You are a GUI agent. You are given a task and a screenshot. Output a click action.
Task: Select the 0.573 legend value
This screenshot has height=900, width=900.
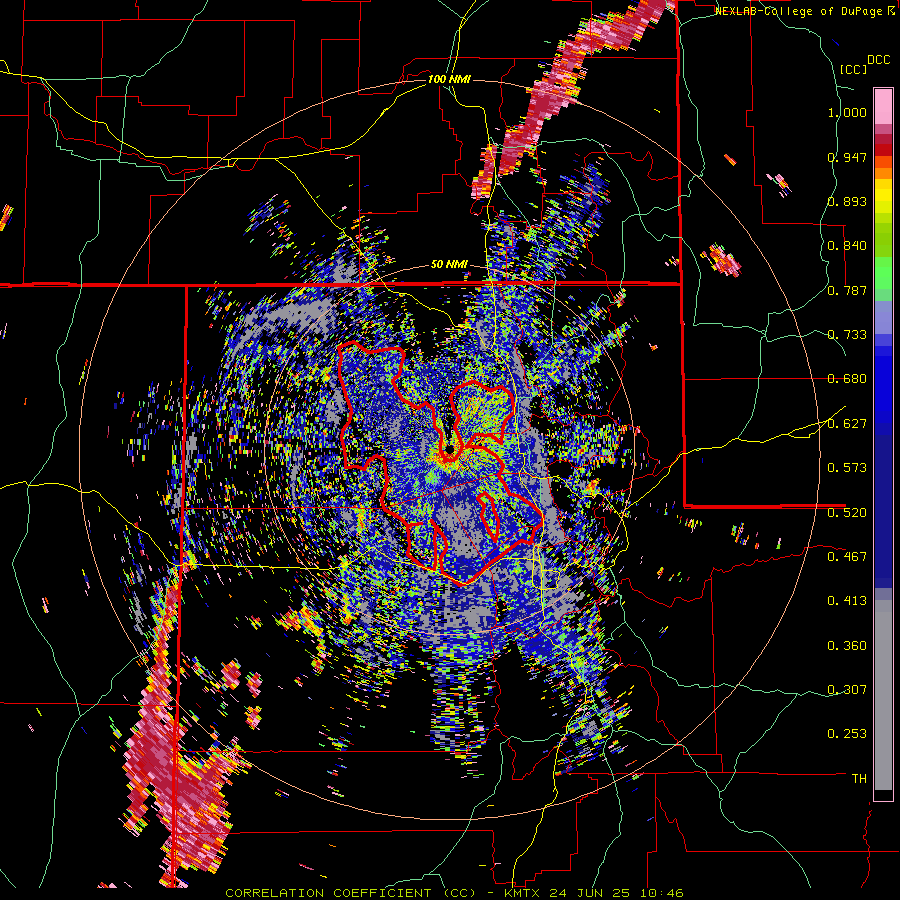[x=847, y=468]
